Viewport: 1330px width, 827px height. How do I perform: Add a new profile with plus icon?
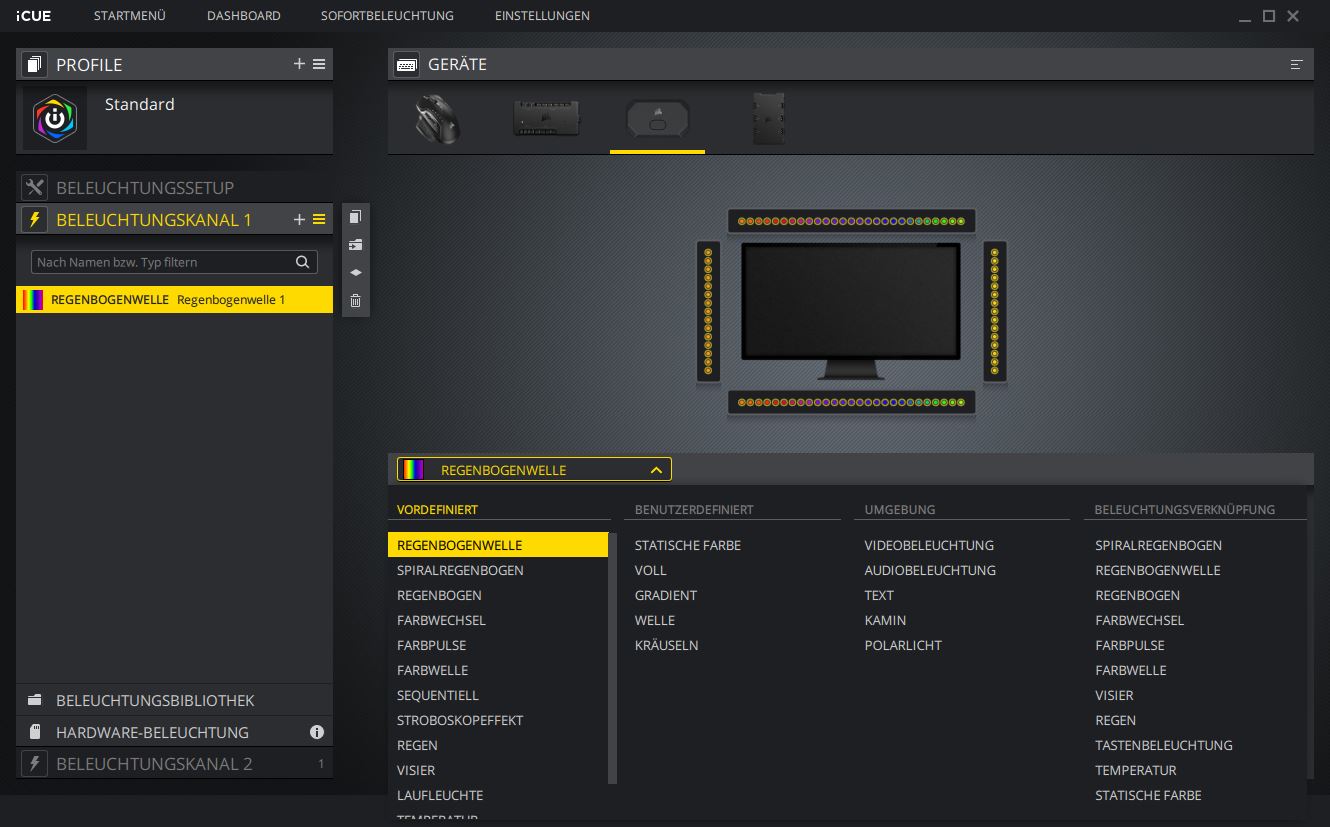(x=299, y=64)
